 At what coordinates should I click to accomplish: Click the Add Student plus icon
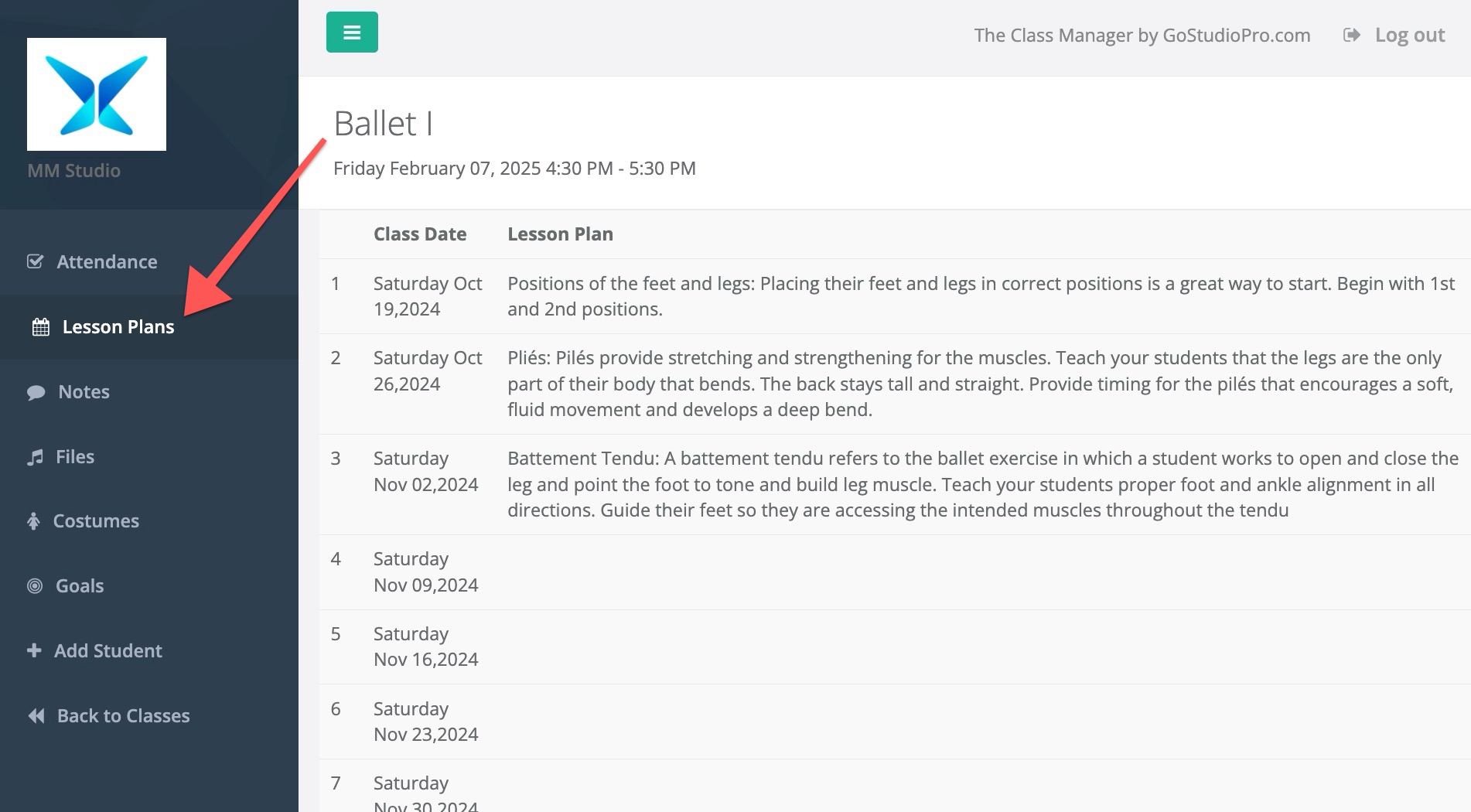34,650
